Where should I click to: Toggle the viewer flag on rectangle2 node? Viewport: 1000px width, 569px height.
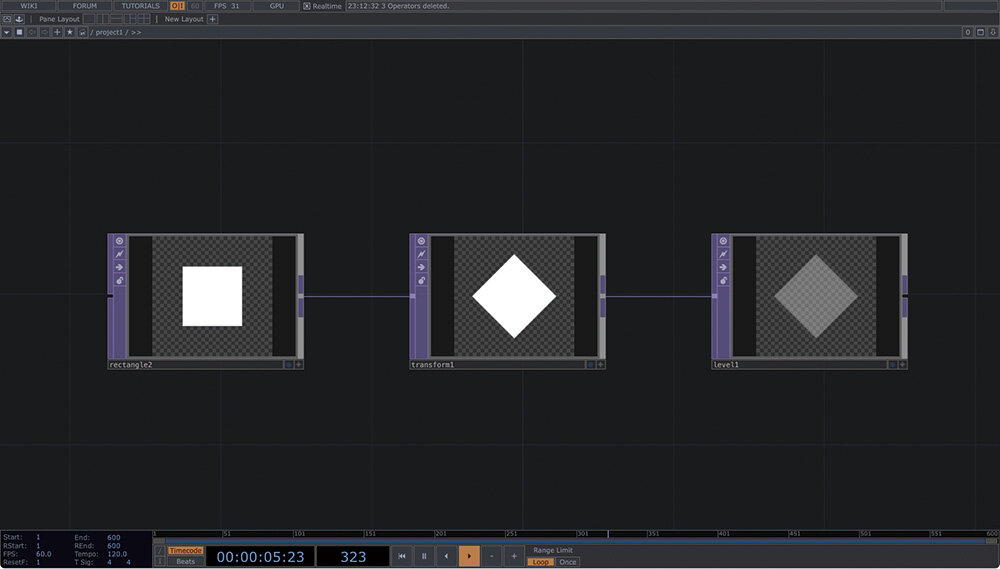click(119, 241)
